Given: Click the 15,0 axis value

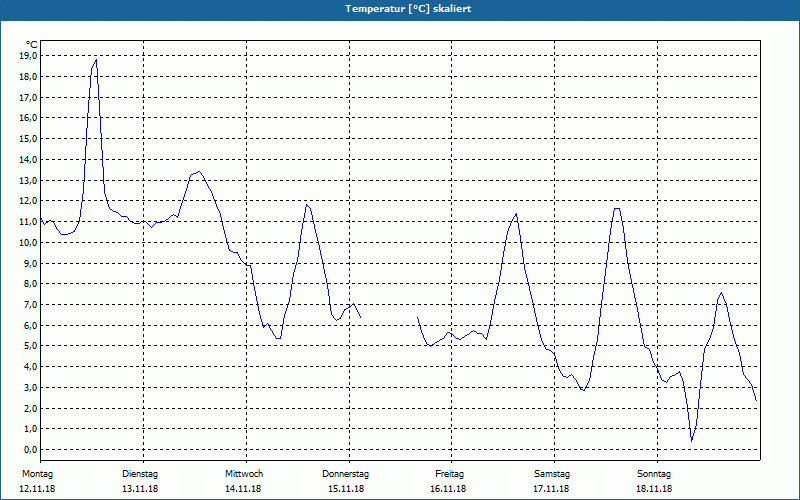Looking at the screenshot, I should [28, 139].
